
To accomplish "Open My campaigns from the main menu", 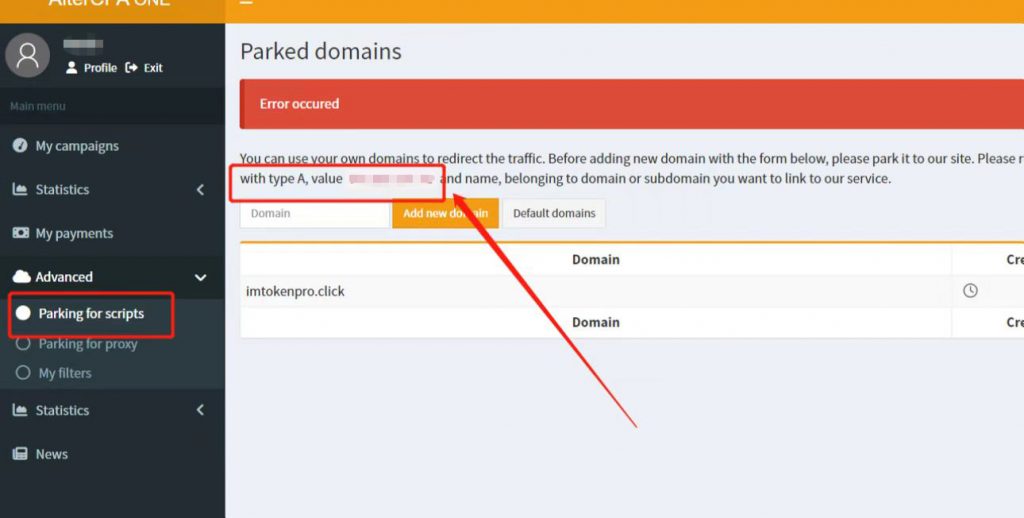I will coord(77,146).
